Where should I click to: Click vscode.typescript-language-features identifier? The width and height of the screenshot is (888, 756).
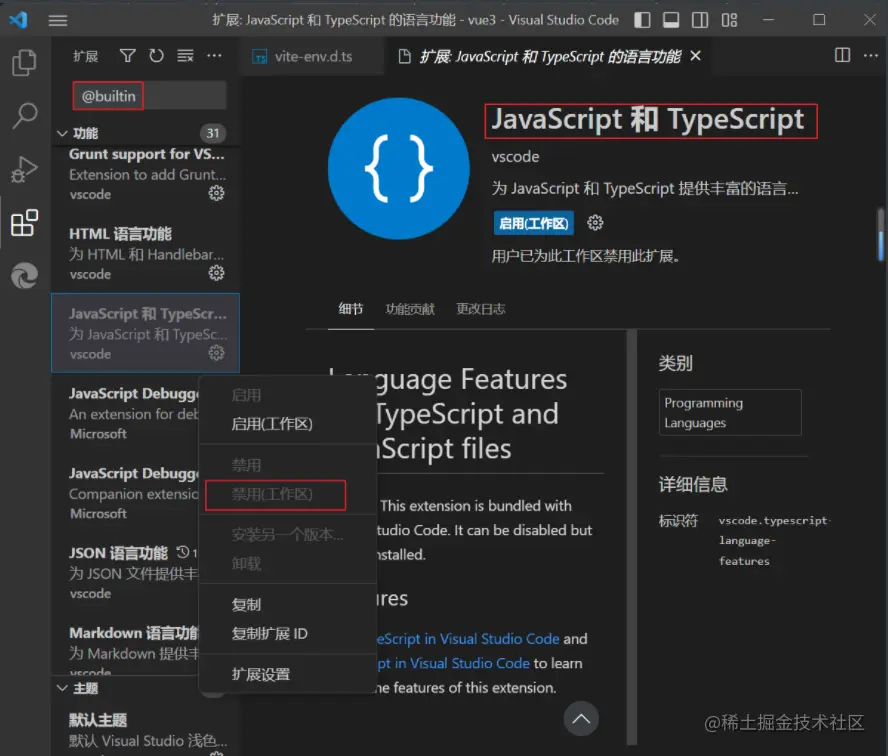(774, 540)
